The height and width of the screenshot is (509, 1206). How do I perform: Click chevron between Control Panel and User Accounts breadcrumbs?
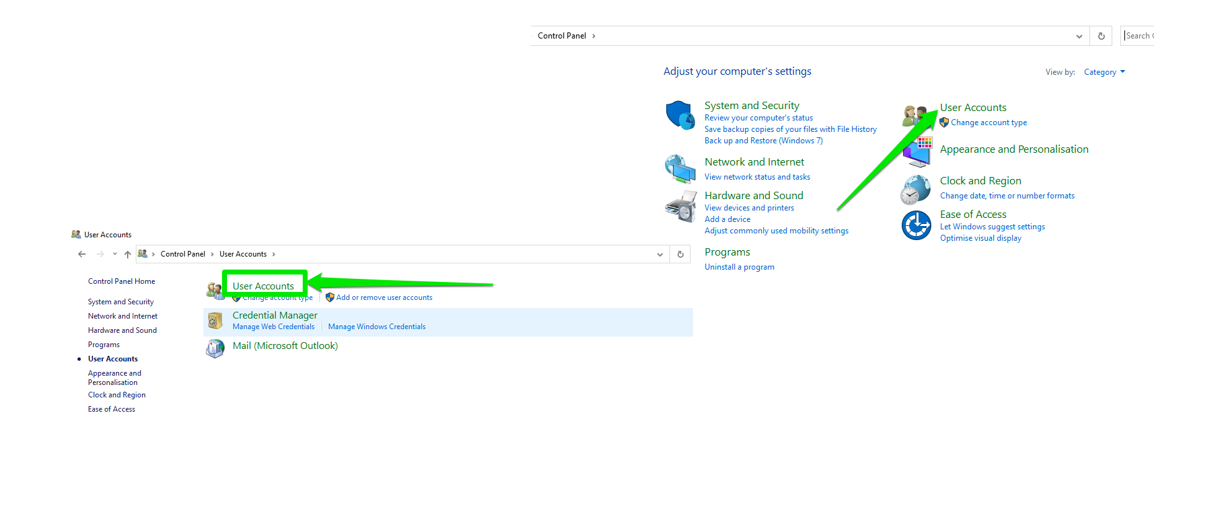click(212, 254)
